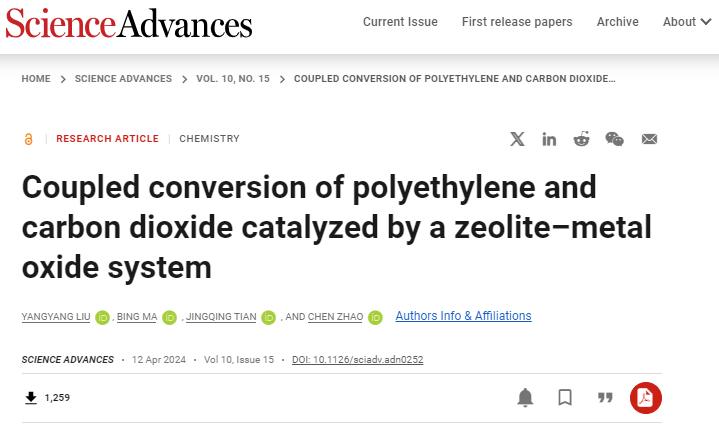Expand the About dropdown menu
The image size is (719, 427).
pos(686,22)
